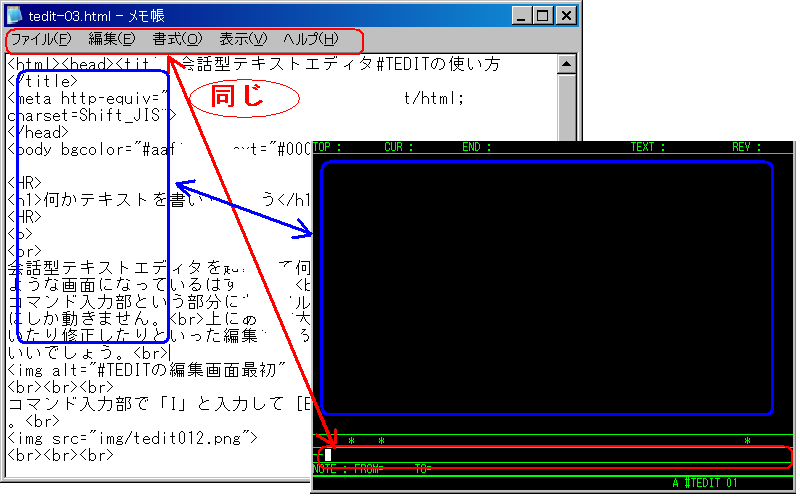
Task: Click the TOP field in the TEDIT header
Action: 327,147
